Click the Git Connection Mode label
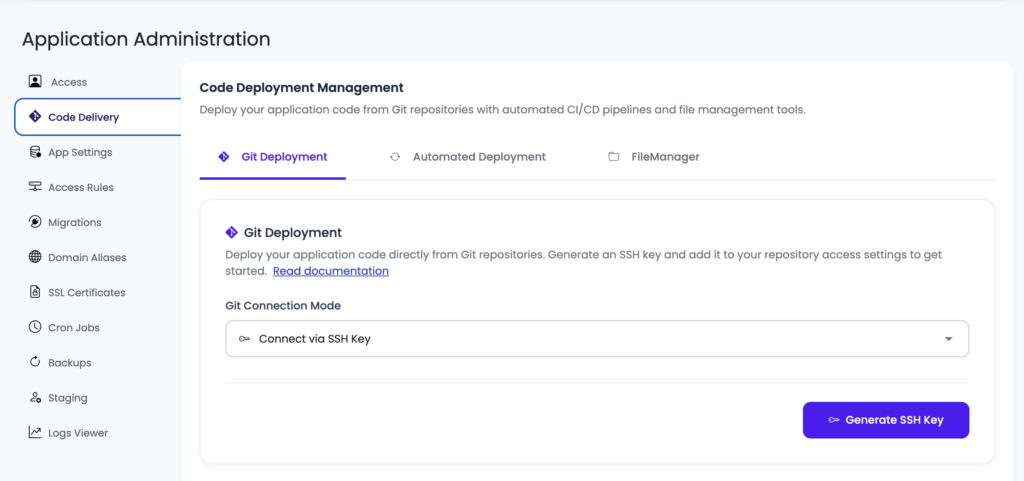1024x481 pixels. pos(283,305)
